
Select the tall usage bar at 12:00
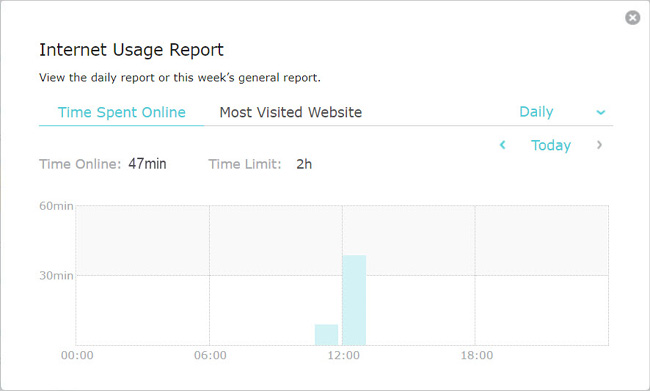point(354,300)
